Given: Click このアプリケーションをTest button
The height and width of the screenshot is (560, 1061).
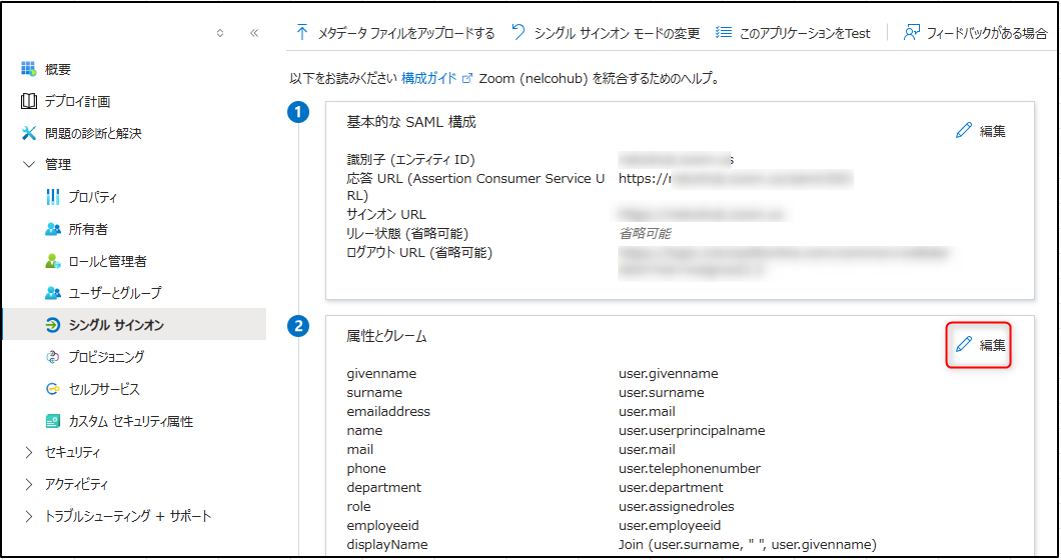Looking at the screenshot, I should 793,32.
